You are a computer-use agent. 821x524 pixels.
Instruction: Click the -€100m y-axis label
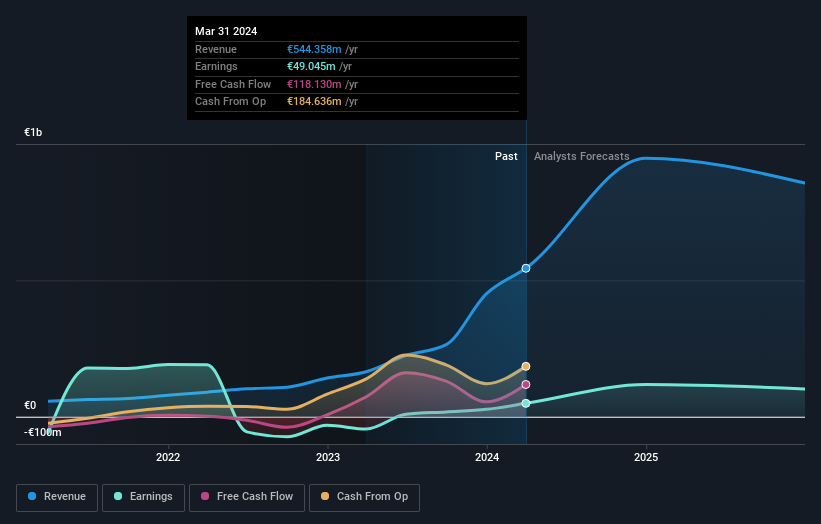(42, 432)
